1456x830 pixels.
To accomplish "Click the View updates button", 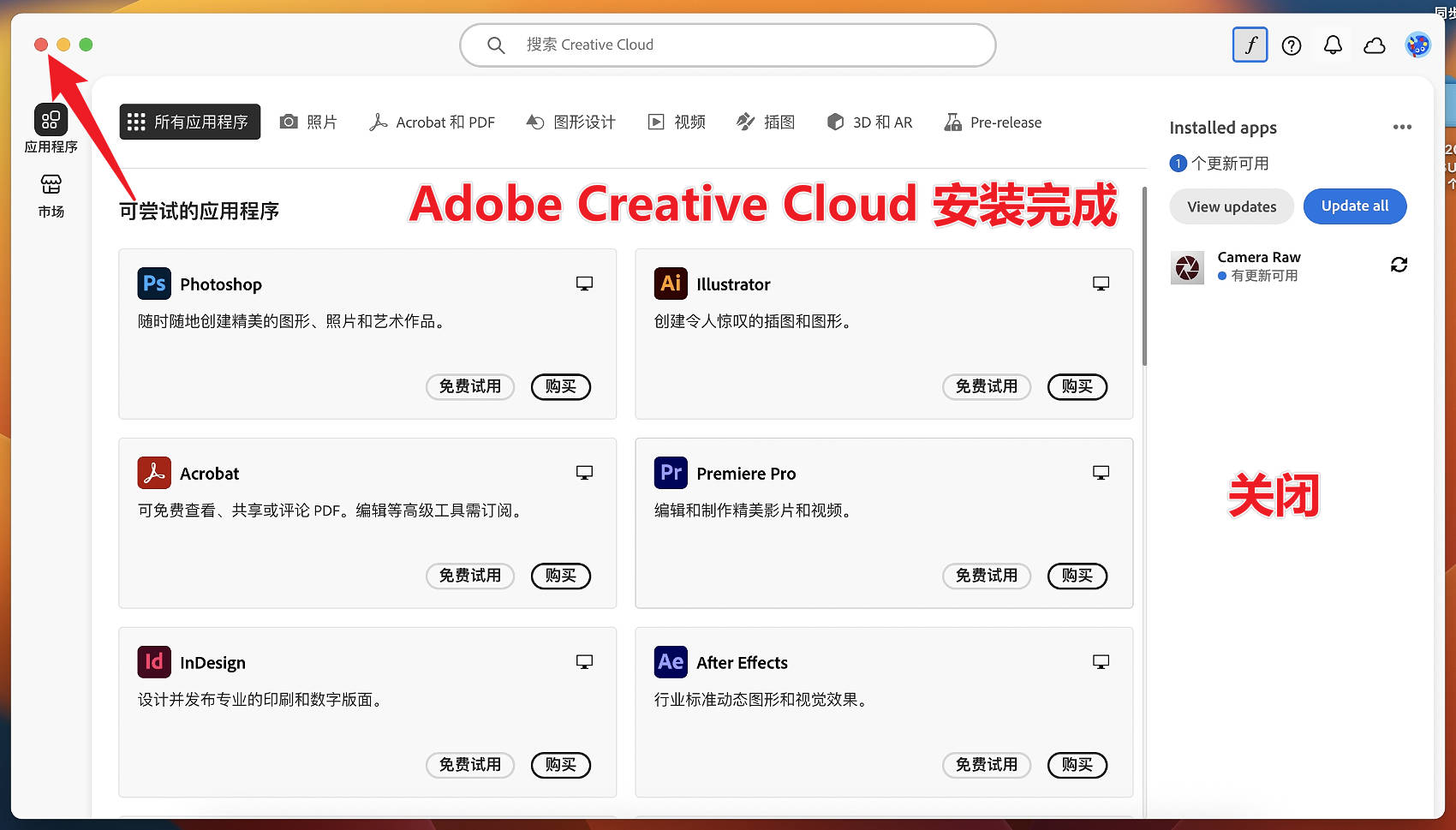I will [1232, 206].
